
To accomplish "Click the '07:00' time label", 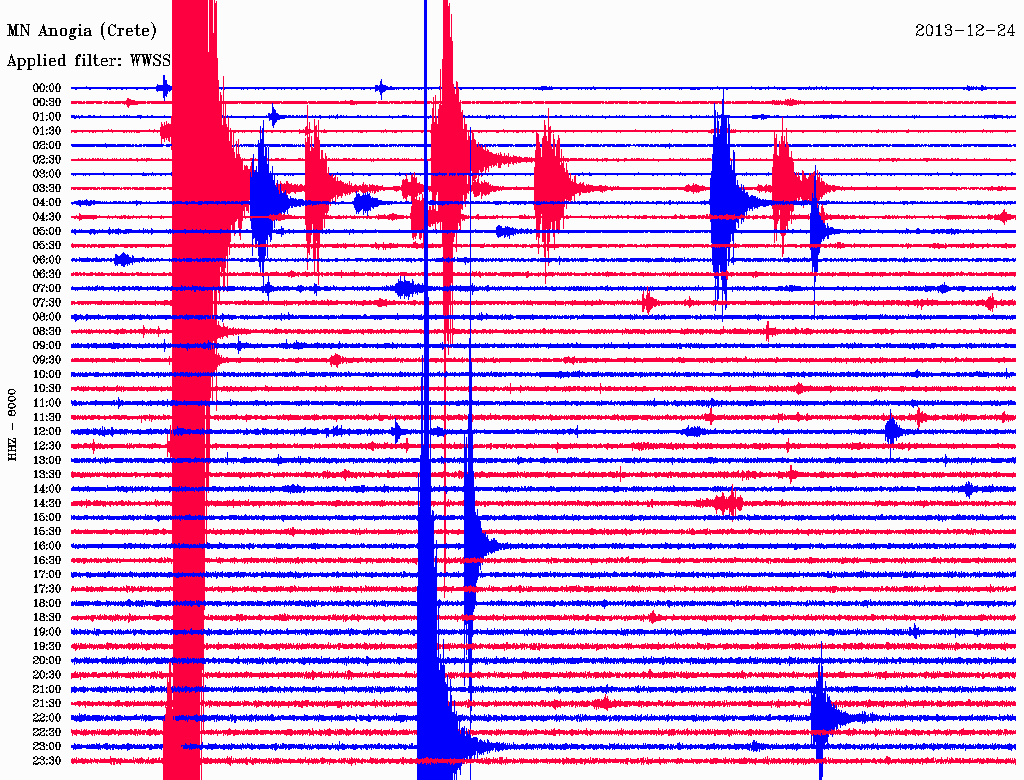I will coord(47,288).
